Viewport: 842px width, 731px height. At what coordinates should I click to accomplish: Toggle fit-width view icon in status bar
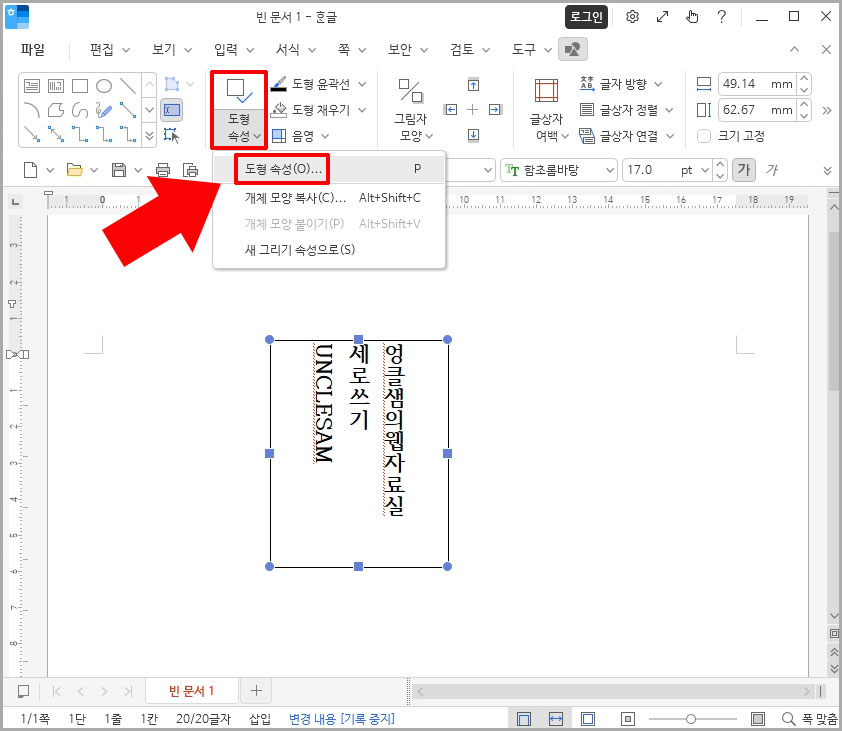556,719
